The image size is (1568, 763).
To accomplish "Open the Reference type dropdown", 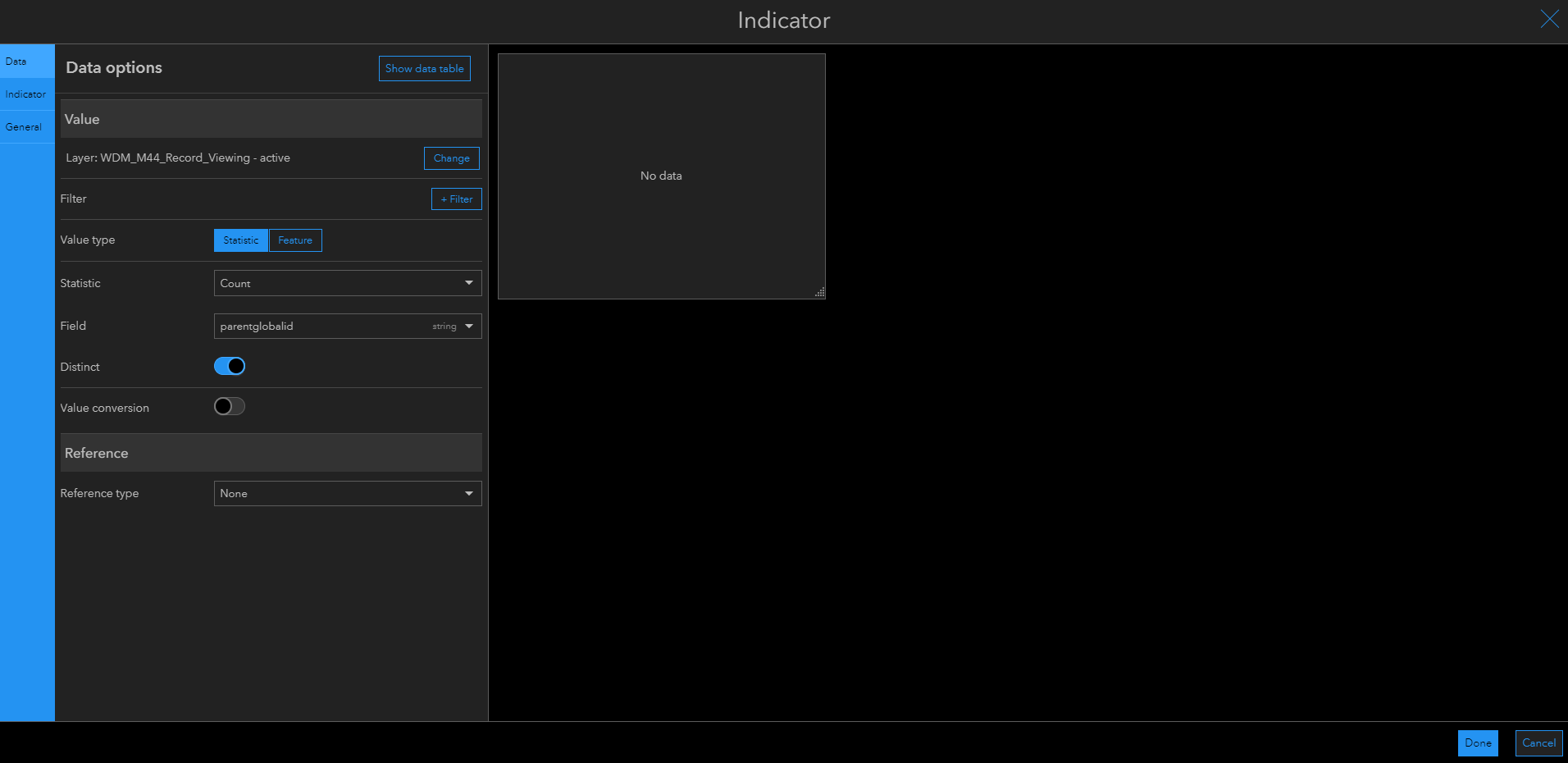I will point(348,493).
